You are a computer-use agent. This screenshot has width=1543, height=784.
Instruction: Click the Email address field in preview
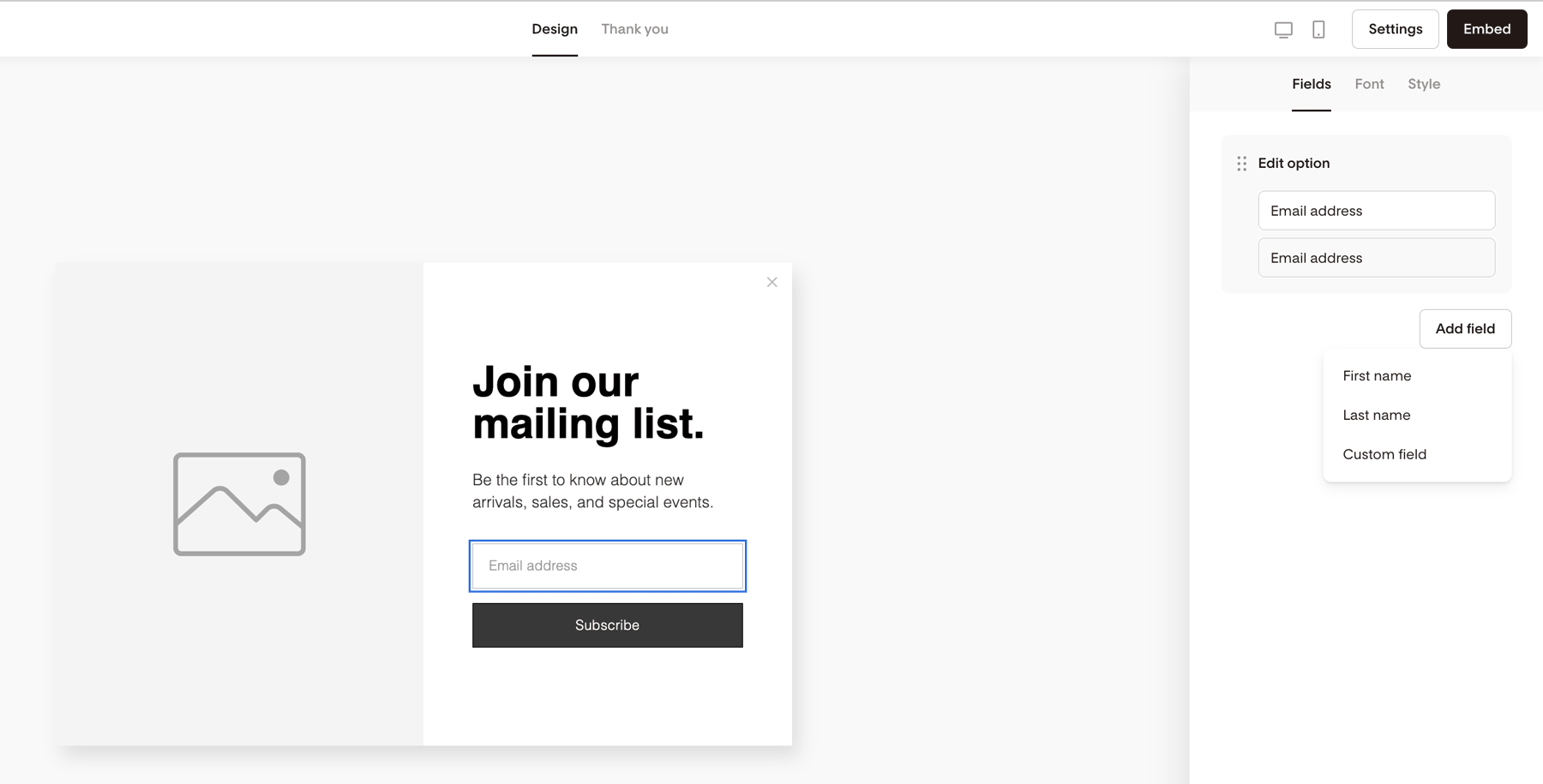point(608,566)
